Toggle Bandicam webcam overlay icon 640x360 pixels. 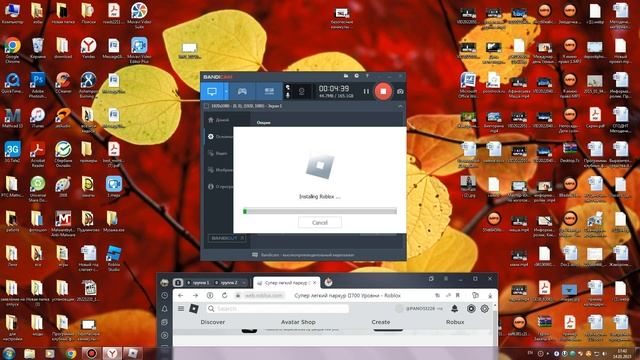(x=301, y=91)
